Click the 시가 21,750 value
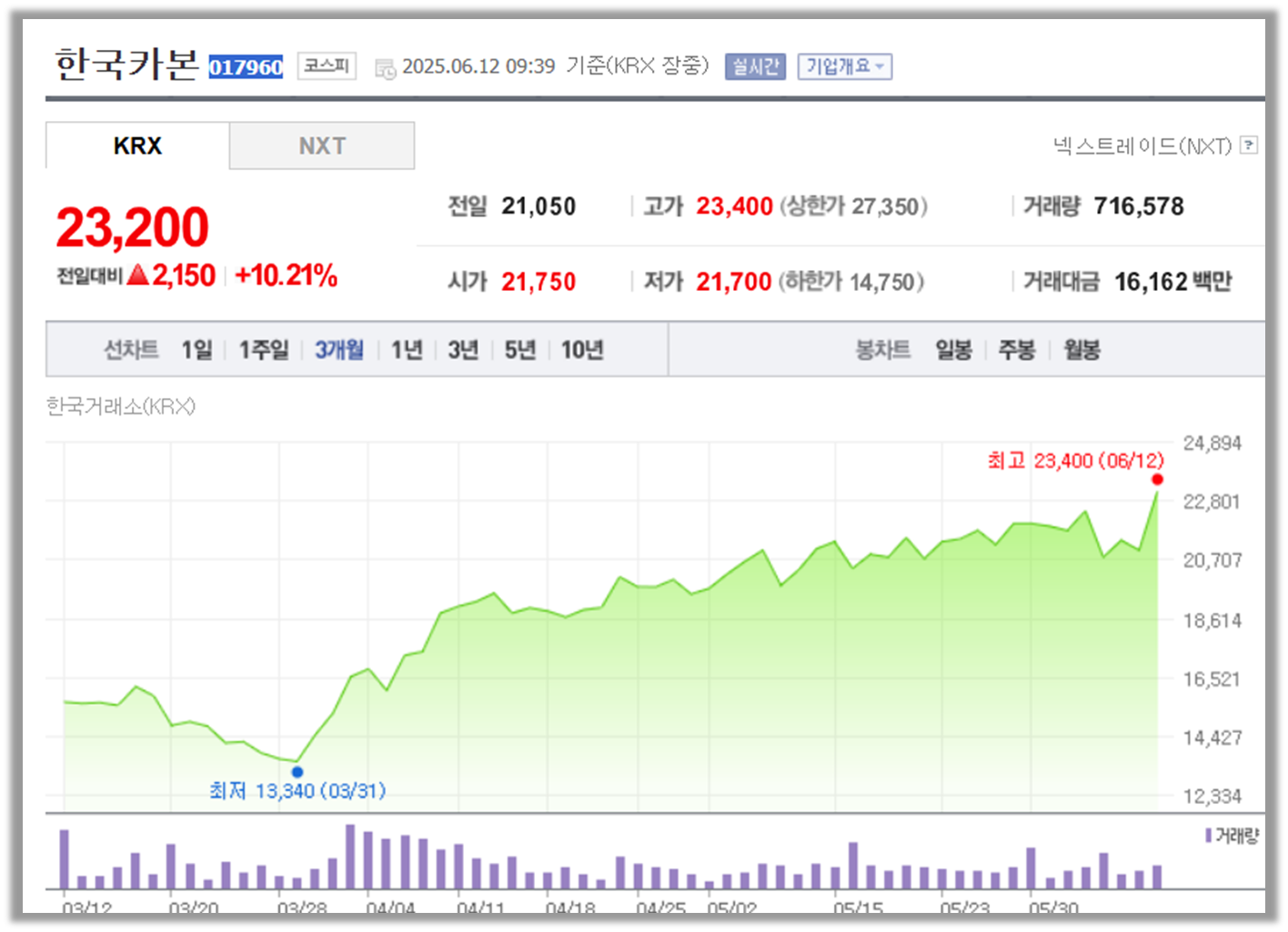The image size is (1288, 932). pyautogui.click(x=538, y=282)
